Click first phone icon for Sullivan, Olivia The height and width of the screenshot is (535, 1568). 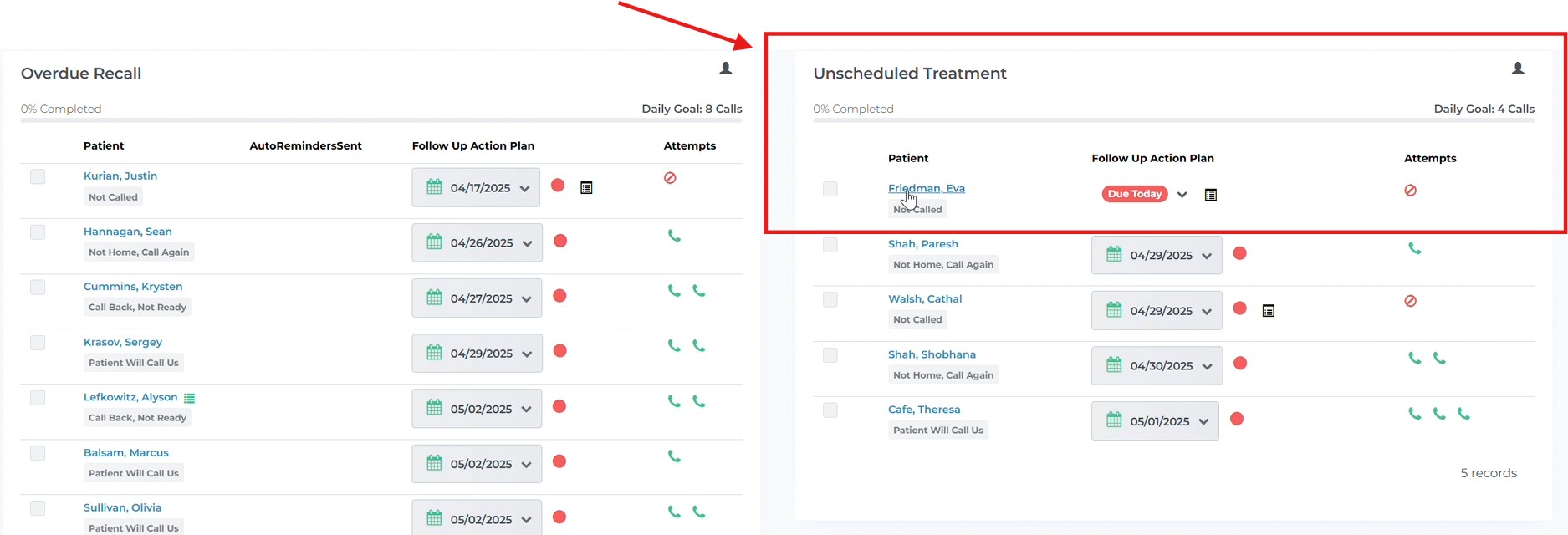coord(674,512)
